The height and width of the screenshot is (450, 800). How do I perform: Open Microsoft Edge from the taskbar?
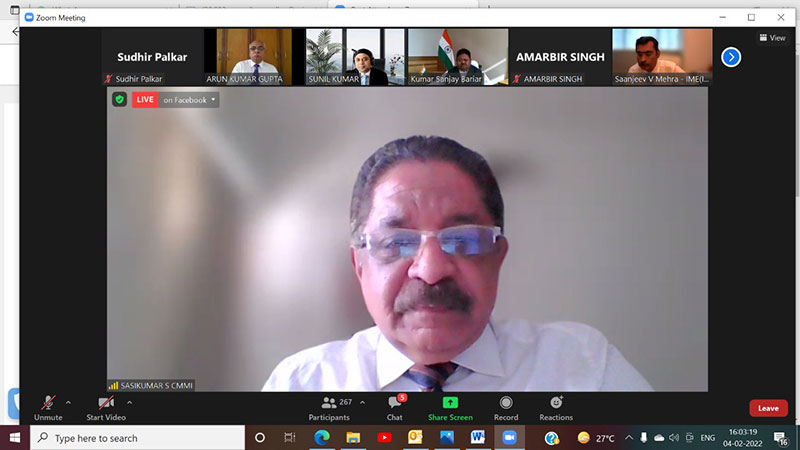coord(322,438)
